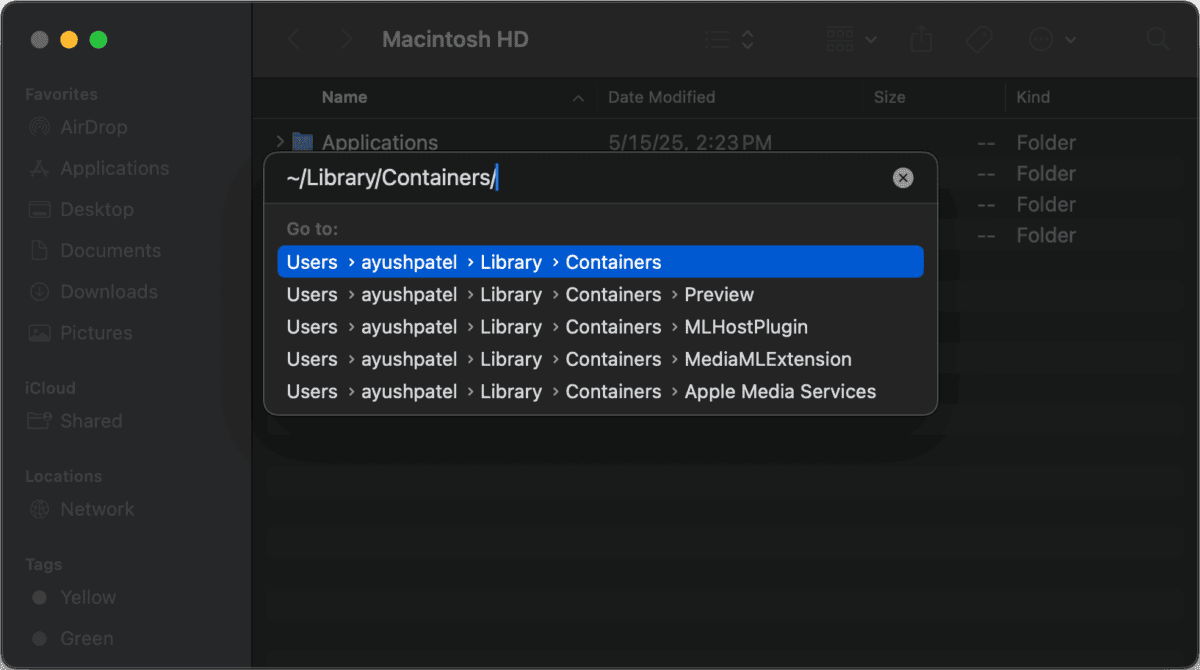Open the more actions ellipsis dropdown
The height and width of the screenshot is (670, 1200).
click(1052, 40)
